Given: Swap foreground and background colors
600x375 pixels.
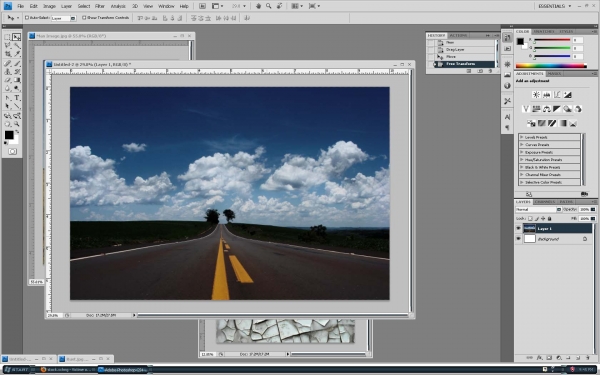Looking at the screenshot, I should (x=17, y=132).
